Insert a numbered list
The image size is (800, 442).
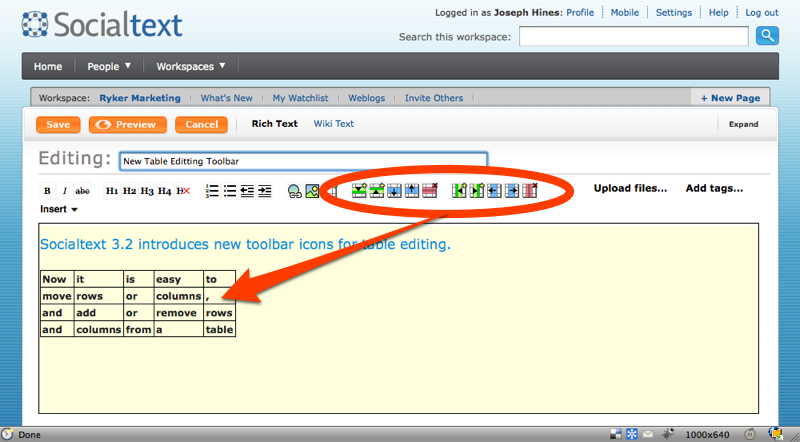(212, 191)
